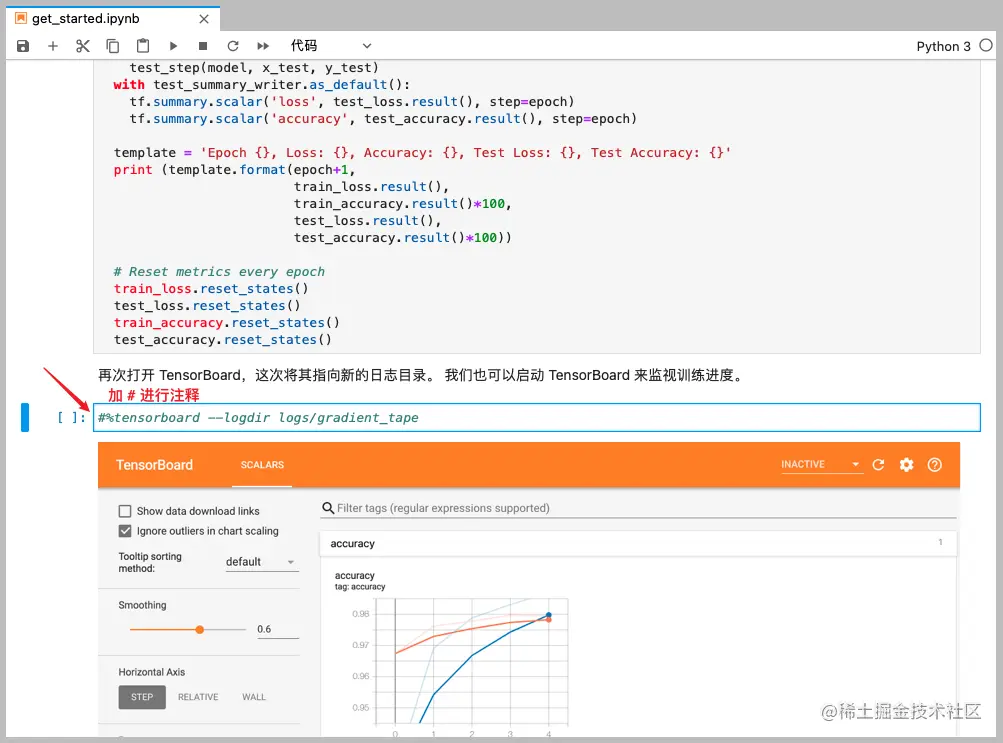The image size is (1003, 743).
Task: Save the notebook with the floppy disk icon
Action: pyautogui.click(x=23, y=46)
